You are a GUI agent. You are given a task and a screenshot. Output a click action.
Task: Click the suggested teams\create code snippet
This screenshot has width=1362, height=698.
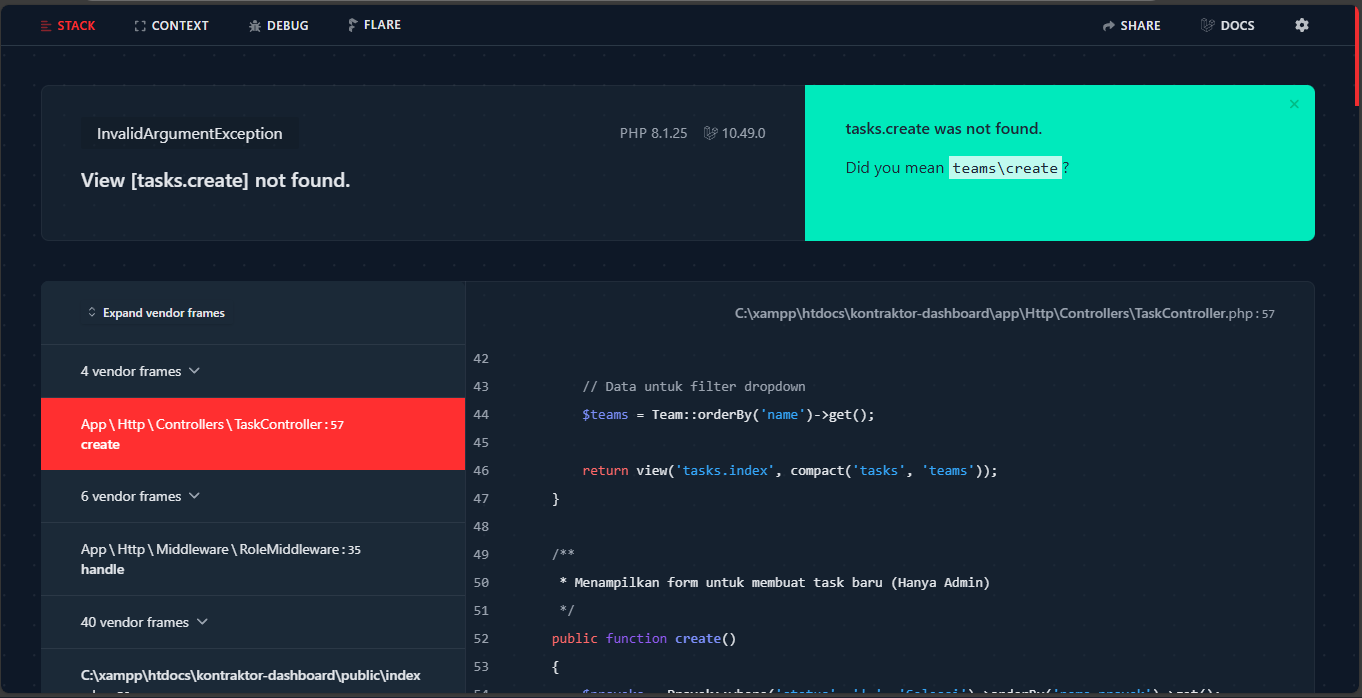[x=1004, y=168]
